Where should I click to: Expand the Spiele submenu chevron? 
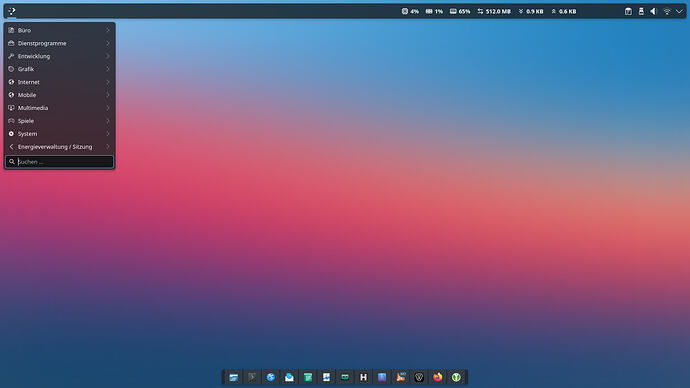(x=108, y=121)
